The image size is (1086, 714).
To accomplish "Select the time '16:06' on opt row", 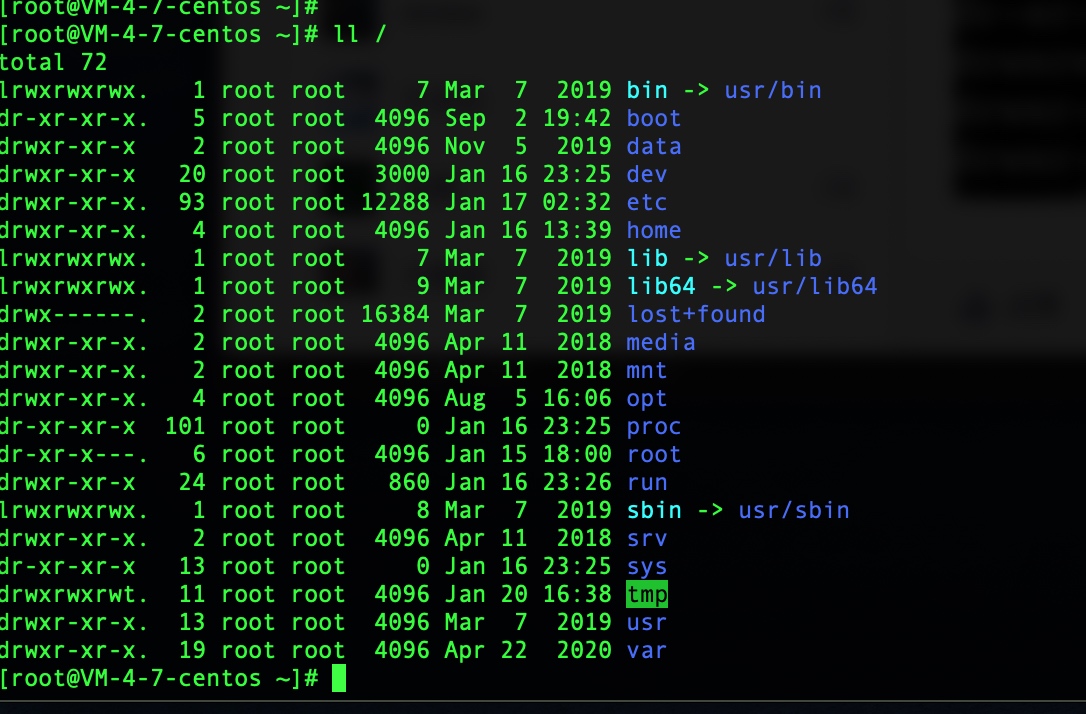I will coord(577,398).
